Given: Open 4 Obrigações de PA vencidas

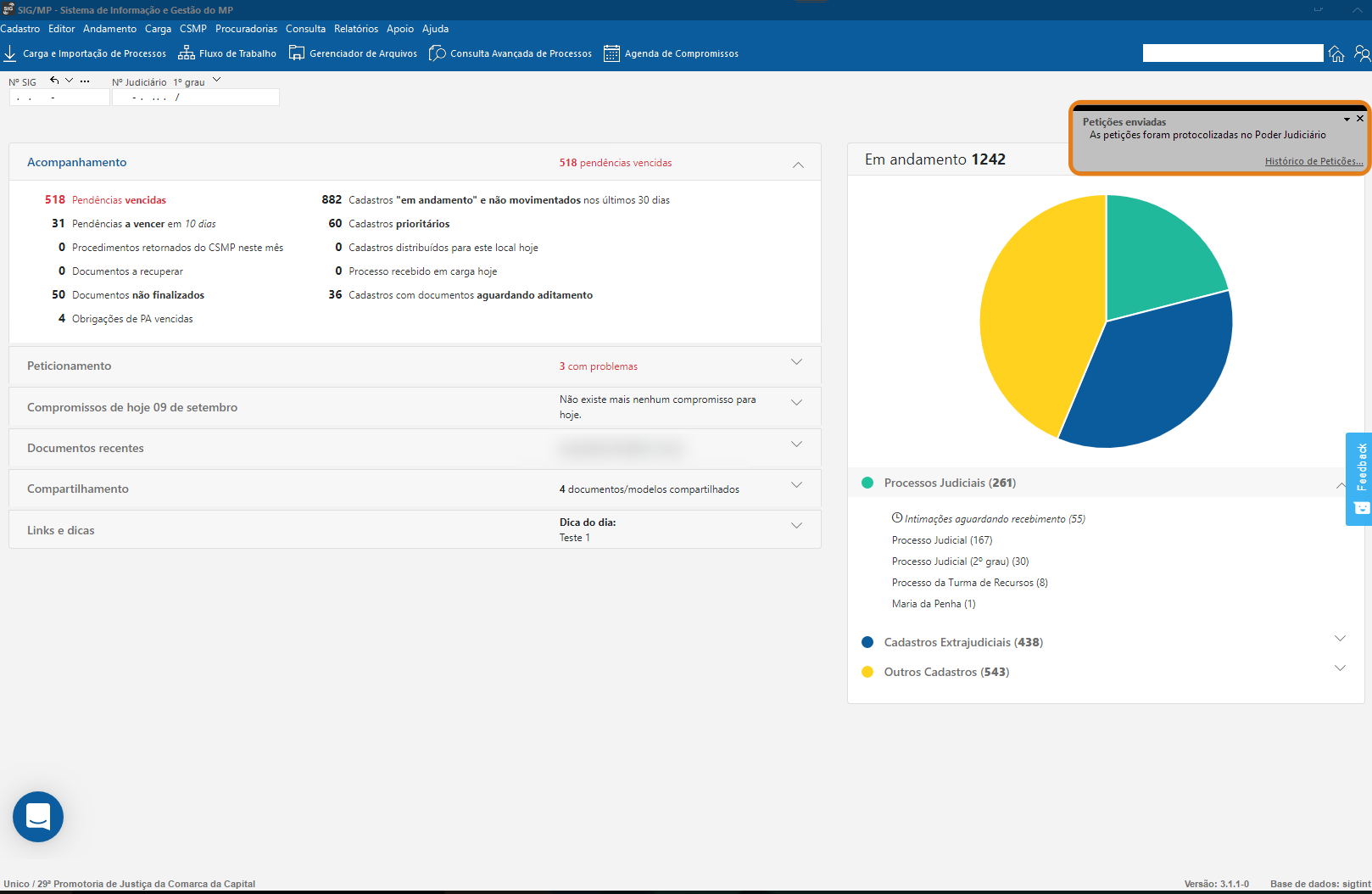Looking at the screenshot, I should coord(125,319).
